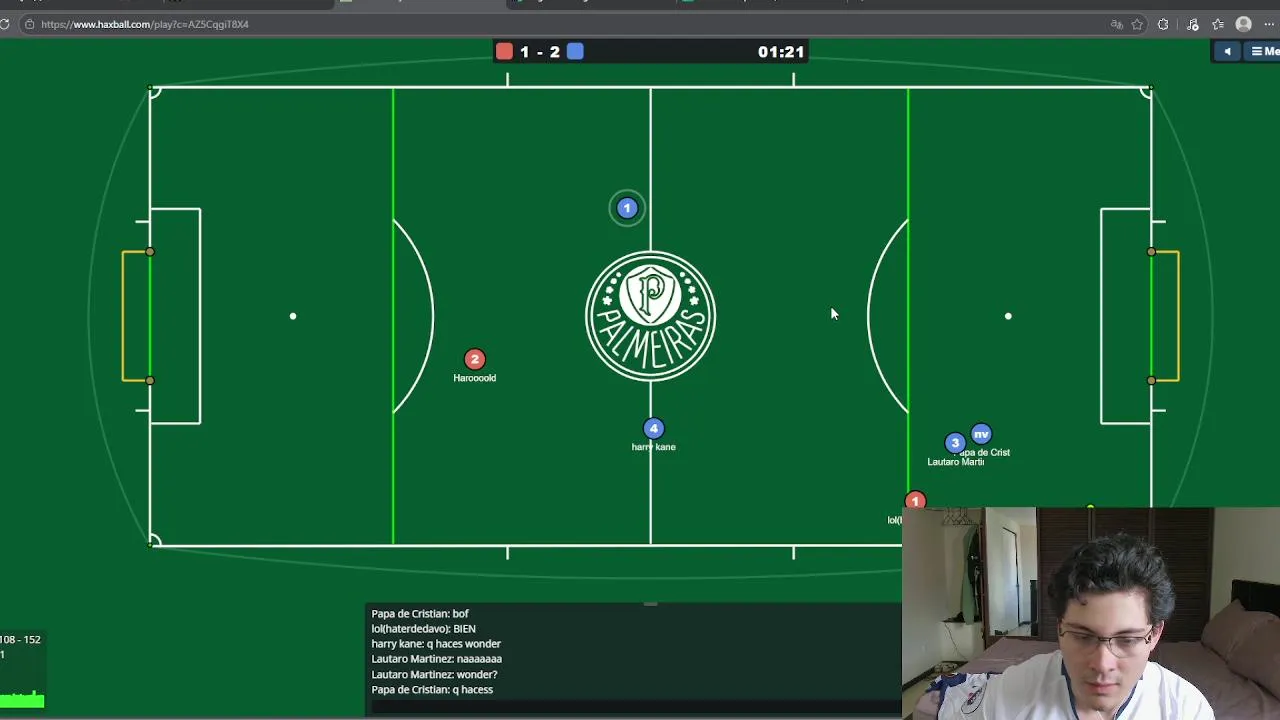Click blue player 3 Lautaro disc

click(x=955, y=442)
